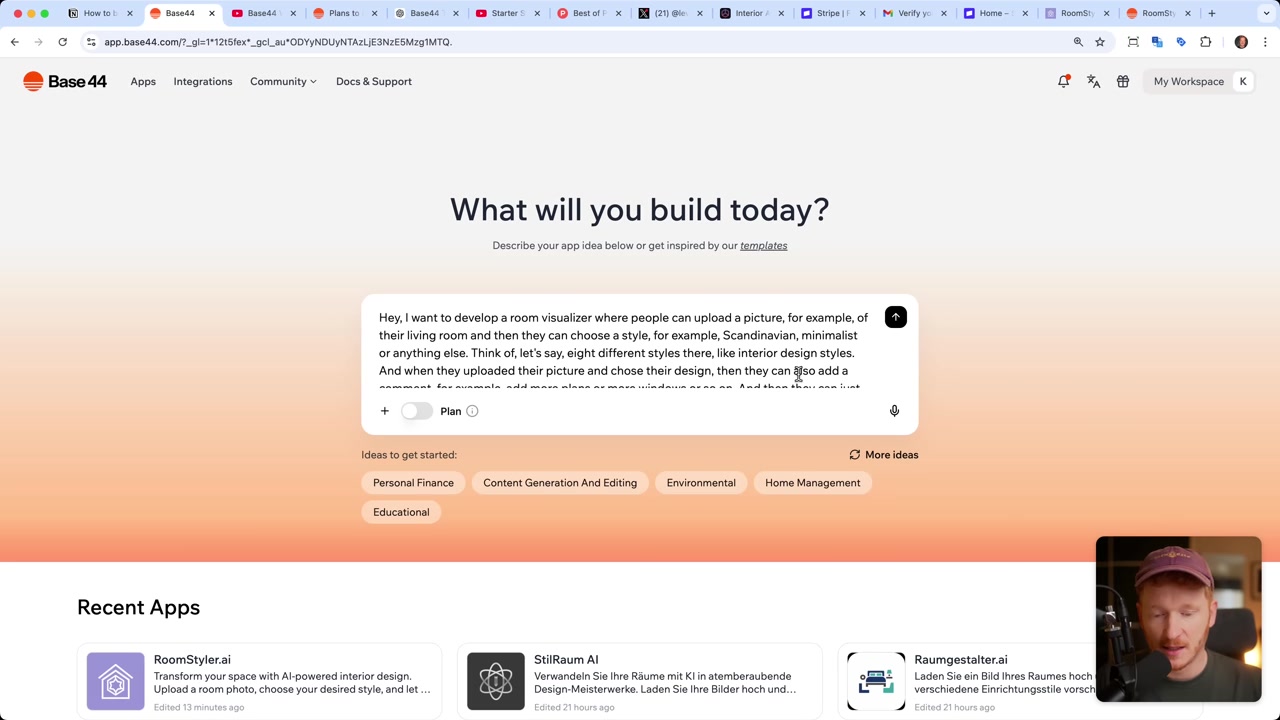Click the Raumgestalter.ai title

[x=960, y=660]
